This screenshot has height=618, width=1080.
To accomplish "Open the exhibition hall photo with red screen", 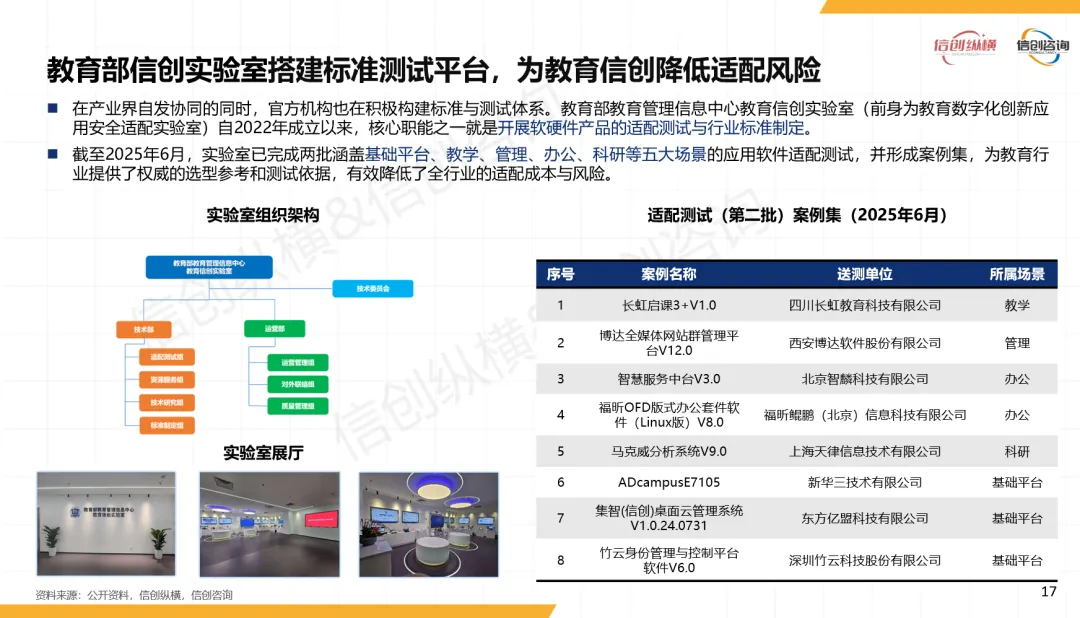I will 269,524.
